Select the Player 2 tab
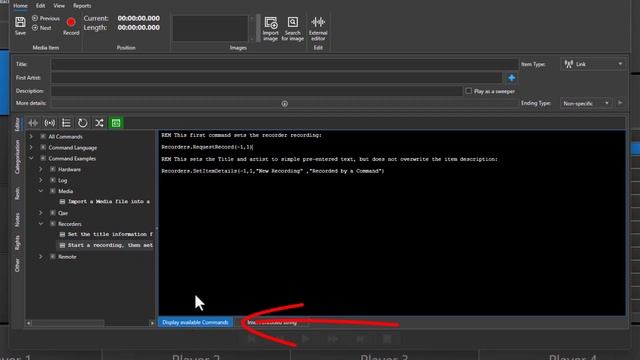The width and height of the screenshot is (640, 360). [196, 356]
